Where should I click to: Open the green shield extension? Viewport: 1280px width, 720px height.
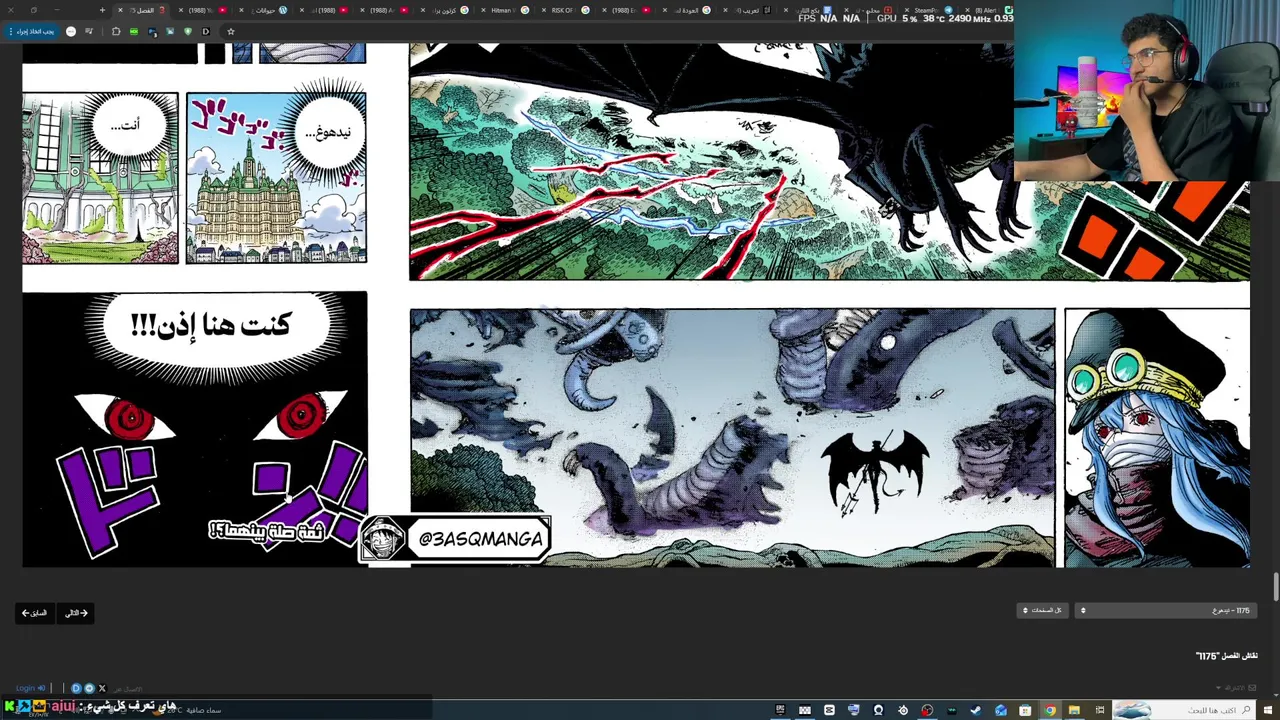[x=187, y=31]
